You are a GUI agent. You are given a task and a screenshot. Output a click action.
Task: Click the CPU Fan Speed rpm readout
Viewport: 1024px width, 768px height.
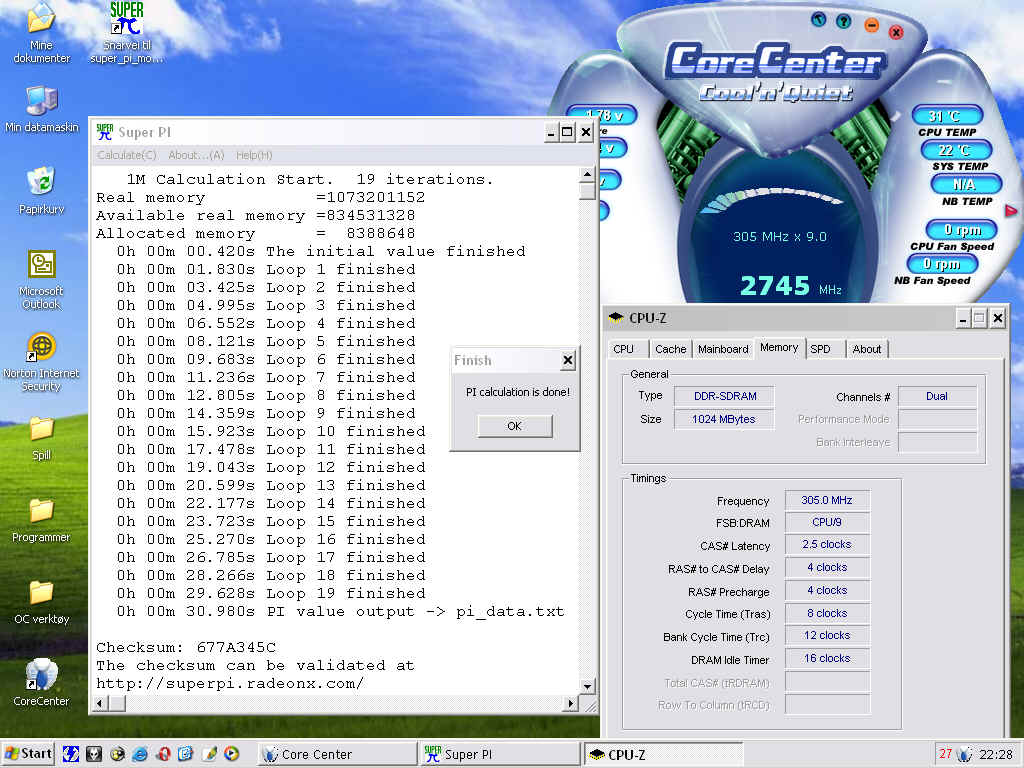tap(962, 230)
